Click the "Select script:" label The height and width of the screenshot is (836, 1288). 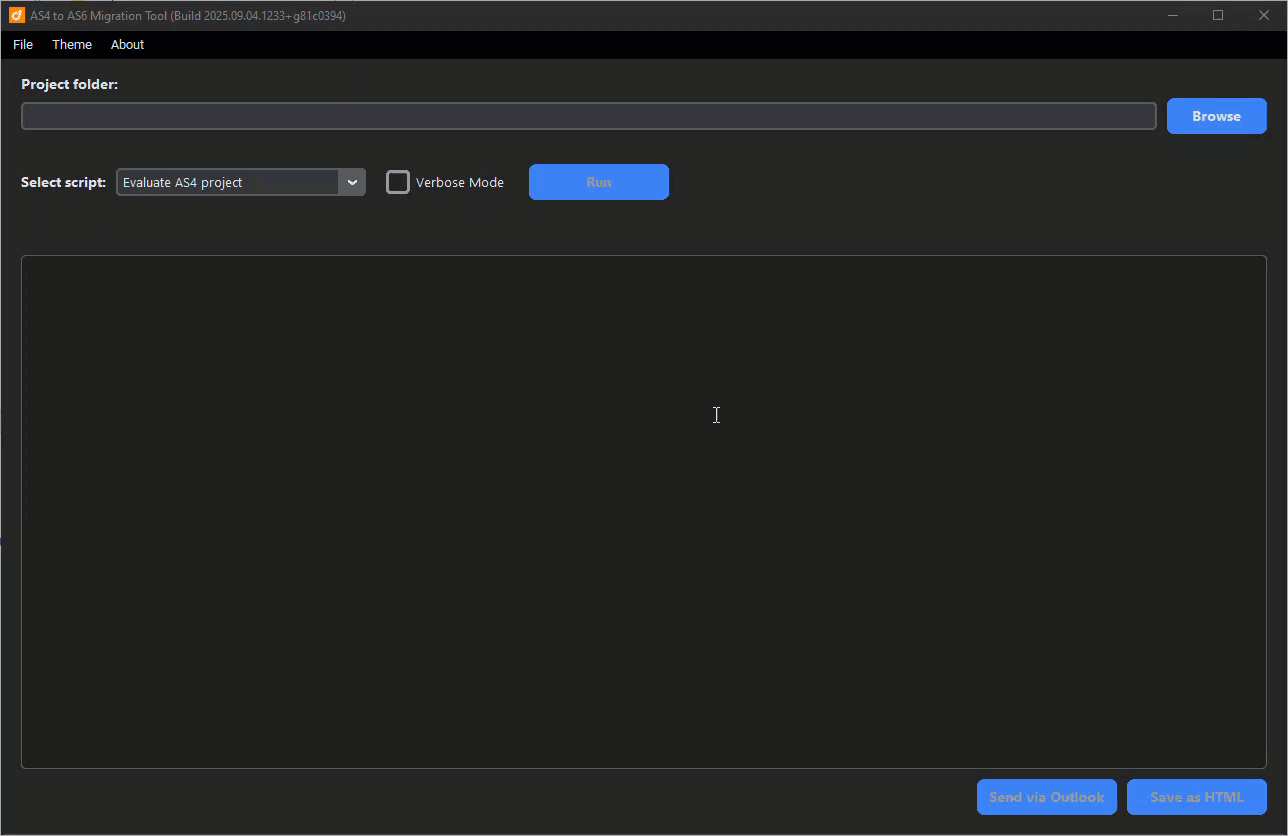click(64, 182)
